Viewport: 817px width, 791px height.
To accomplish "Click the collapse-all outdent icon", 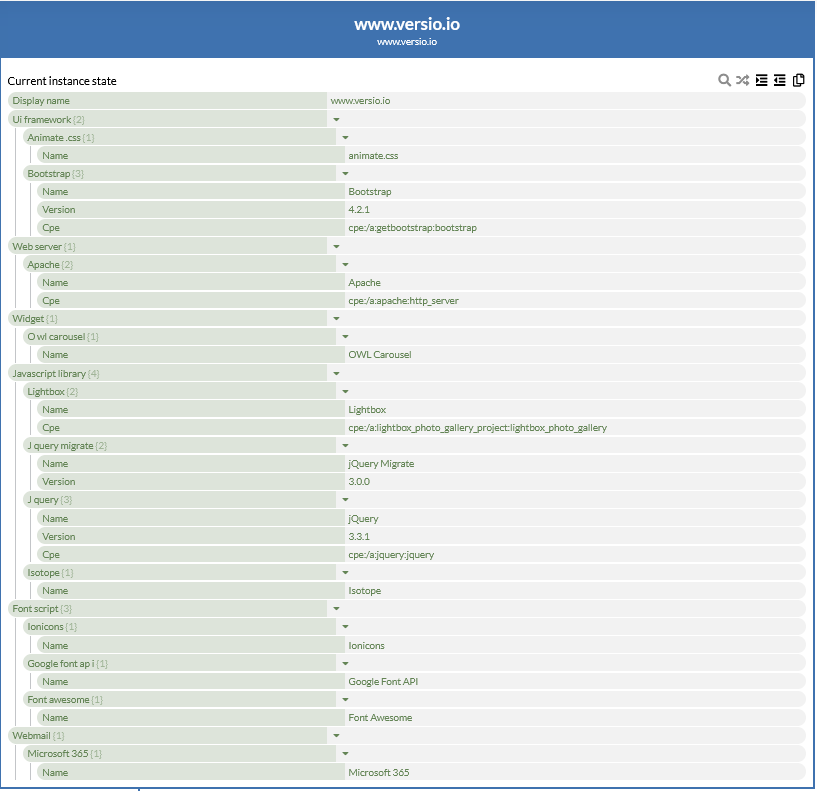I will (x=779, y=80).
